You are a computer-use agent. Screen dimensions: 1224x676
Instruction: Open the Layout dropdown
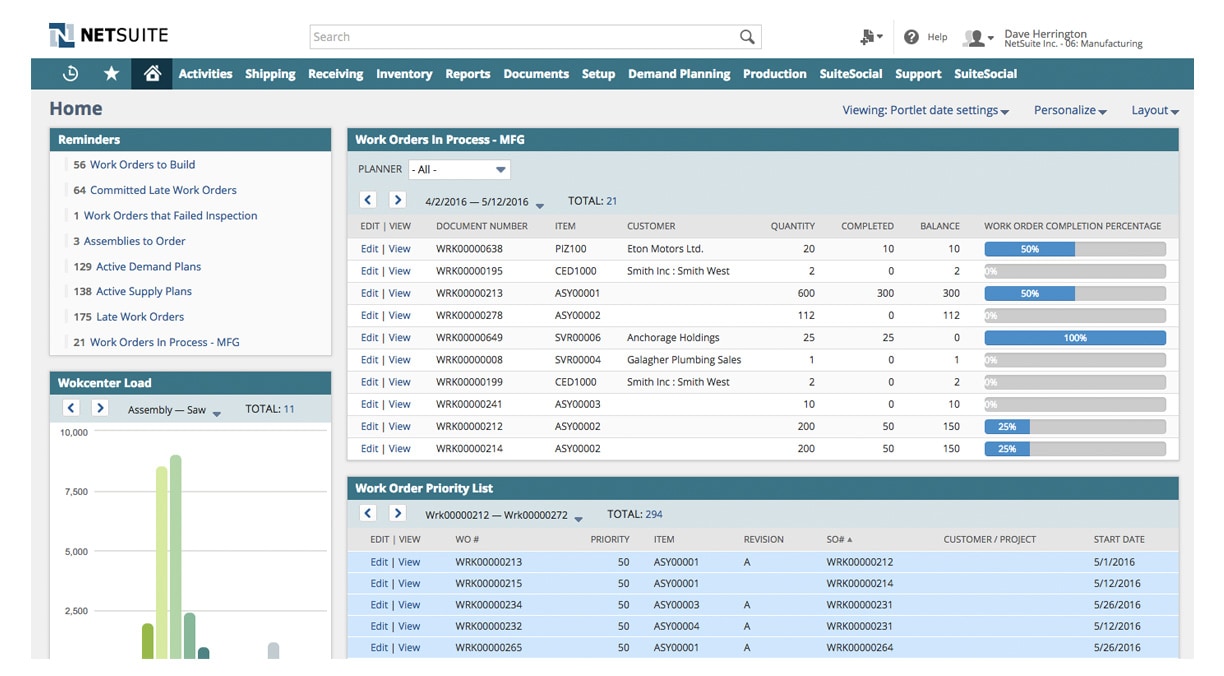[1155, 111]
